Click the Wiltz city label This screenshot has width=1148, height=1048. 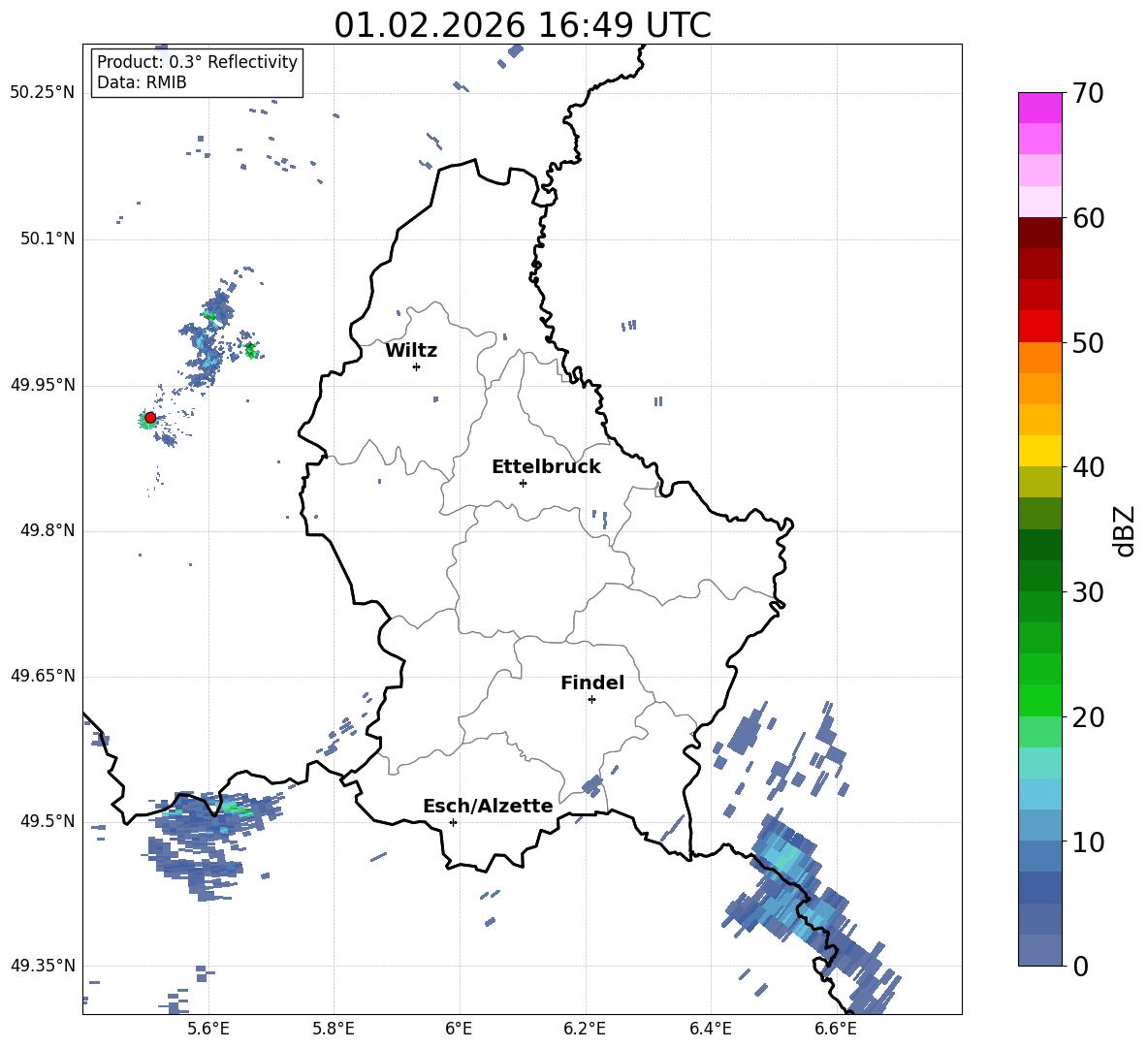point(411,351)
